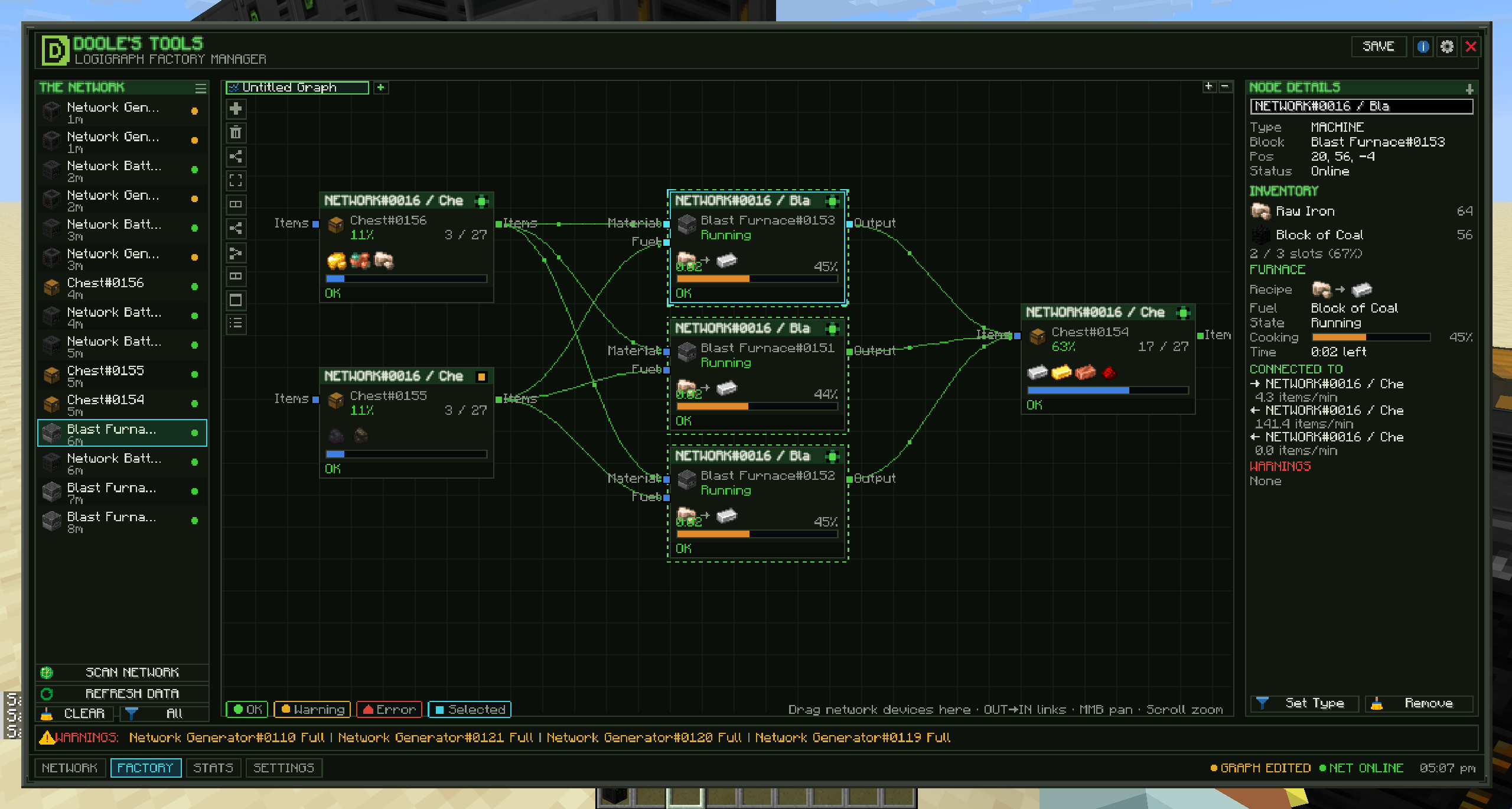Image resolution: width=1512 pixels, height=809 pixels.
Task: Click the '141.4 items/min' connection text
Action: 1304,424
